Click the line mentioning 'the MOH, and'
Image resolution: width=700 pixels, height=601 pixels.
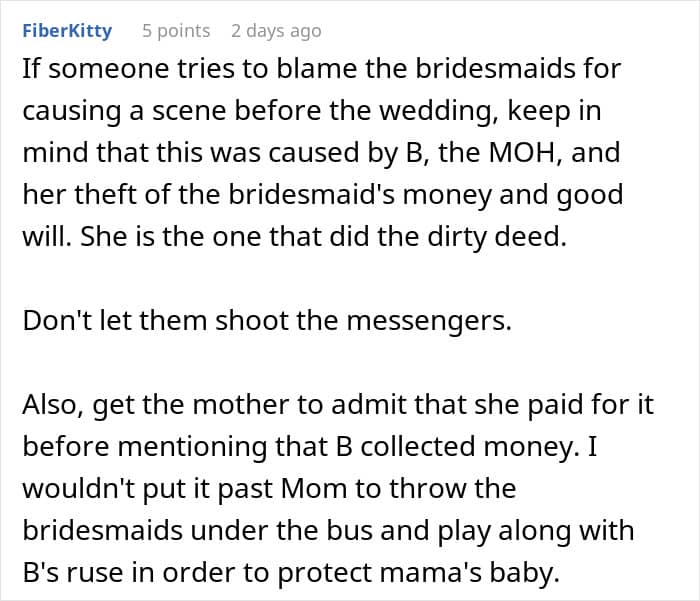(x=321, y=153)
